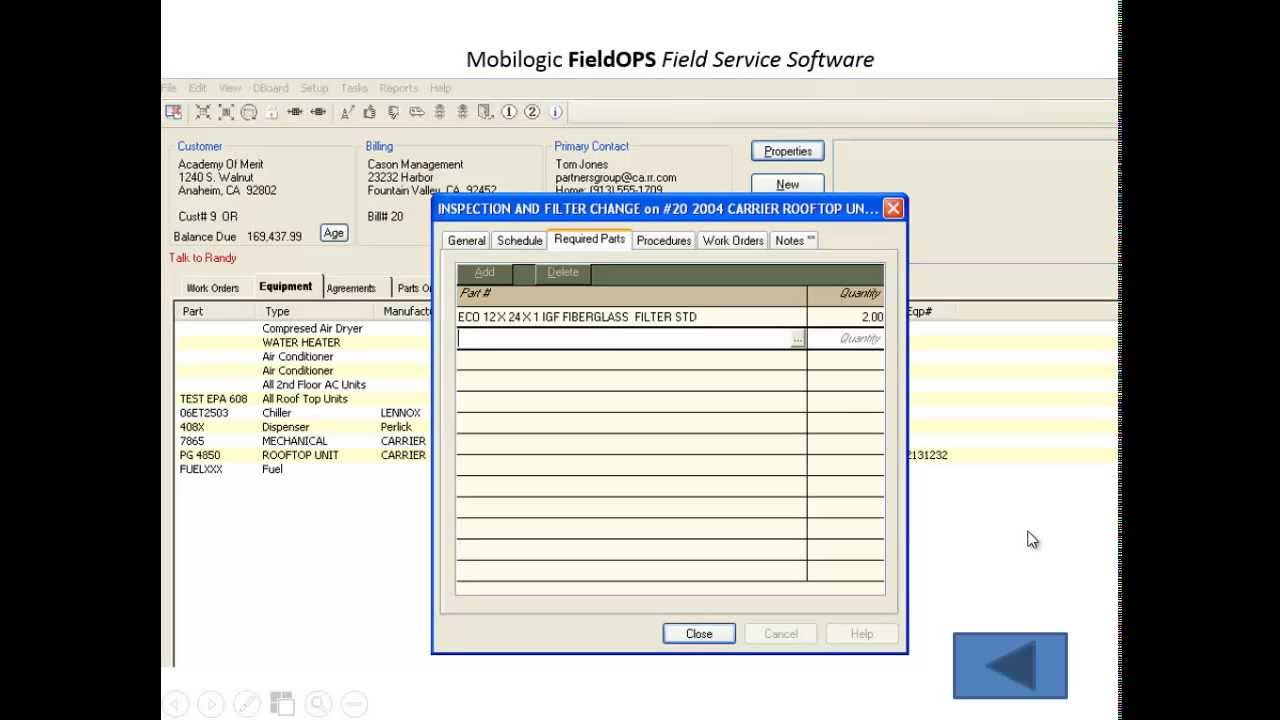Click the Close button in dialog
1280x720 pixels.
click(x=699, y=634)
